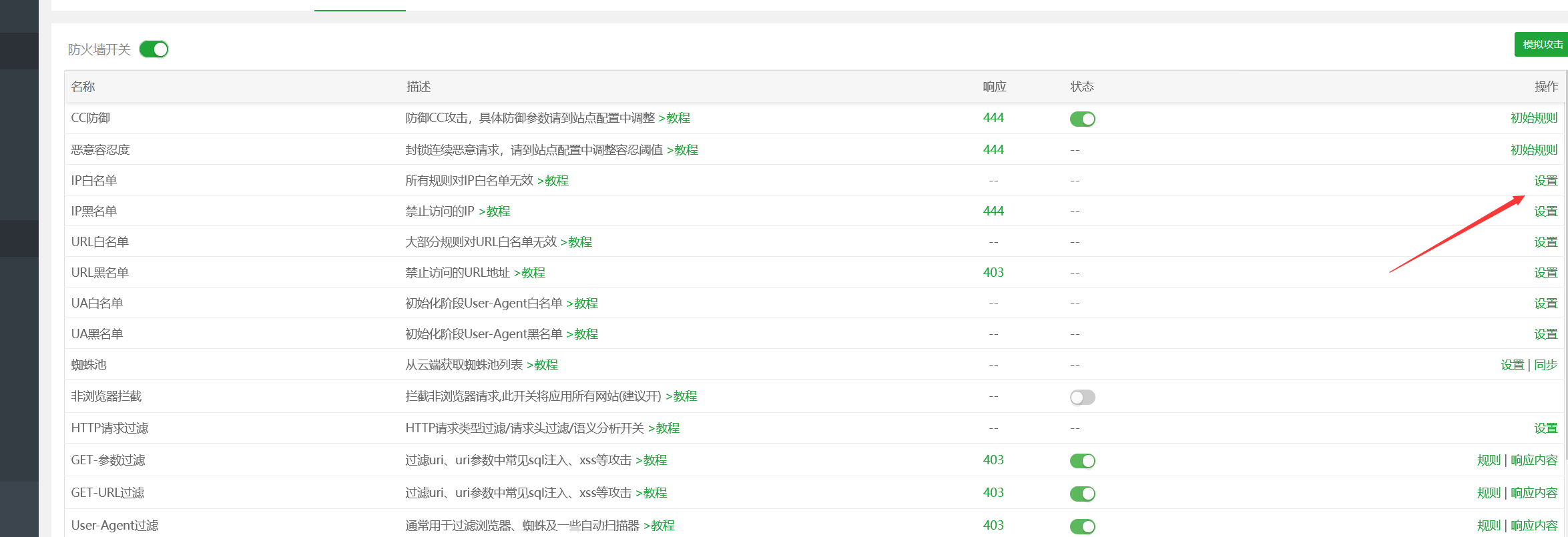Image resolution: width=1568 pixels, height=537 pixels.
Task: Open the 教程 link for IP黑名单
Action: pos(495,211)
